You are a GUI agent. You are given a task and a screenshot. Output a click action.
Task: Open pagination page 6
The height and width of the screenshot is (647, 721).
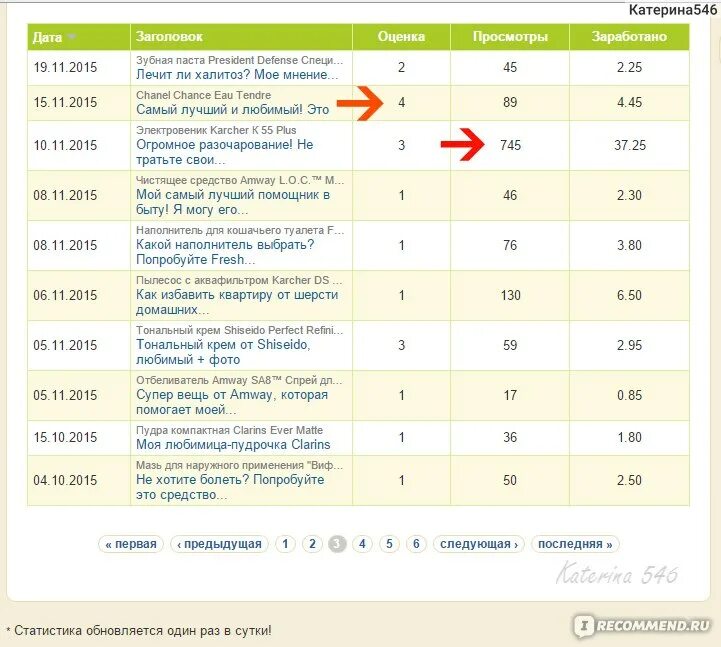(x=416, y=544)
